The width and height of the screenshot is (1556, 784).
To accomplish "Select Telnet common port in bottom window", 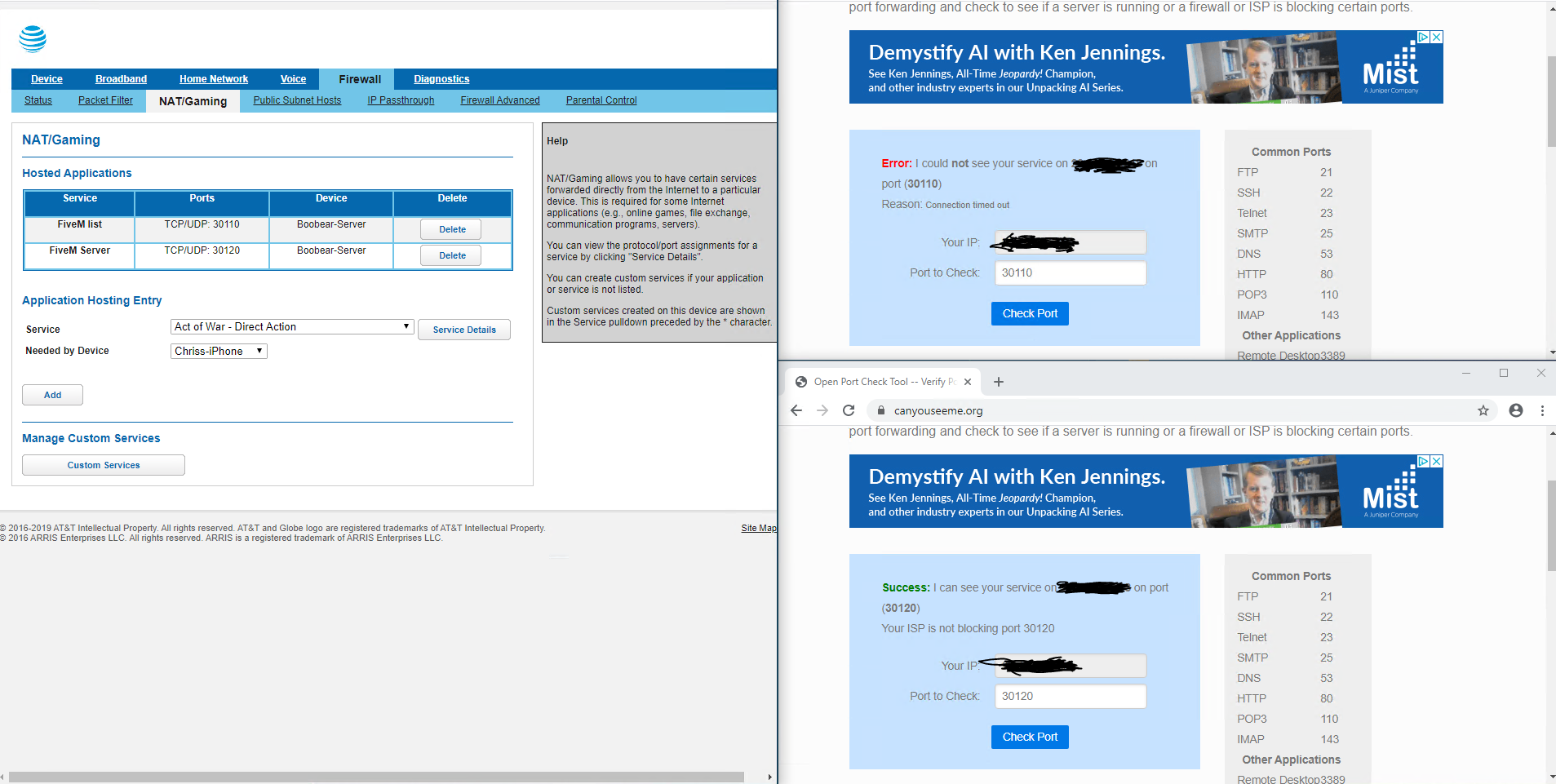I will coord(1252,637).
